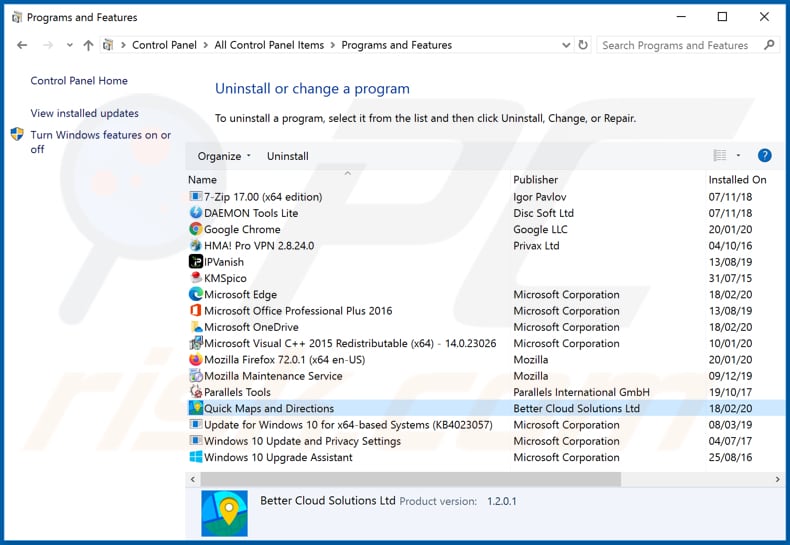Open Control Panel Home link
This screenshot has height=545, width=790.
pos(79,81)
